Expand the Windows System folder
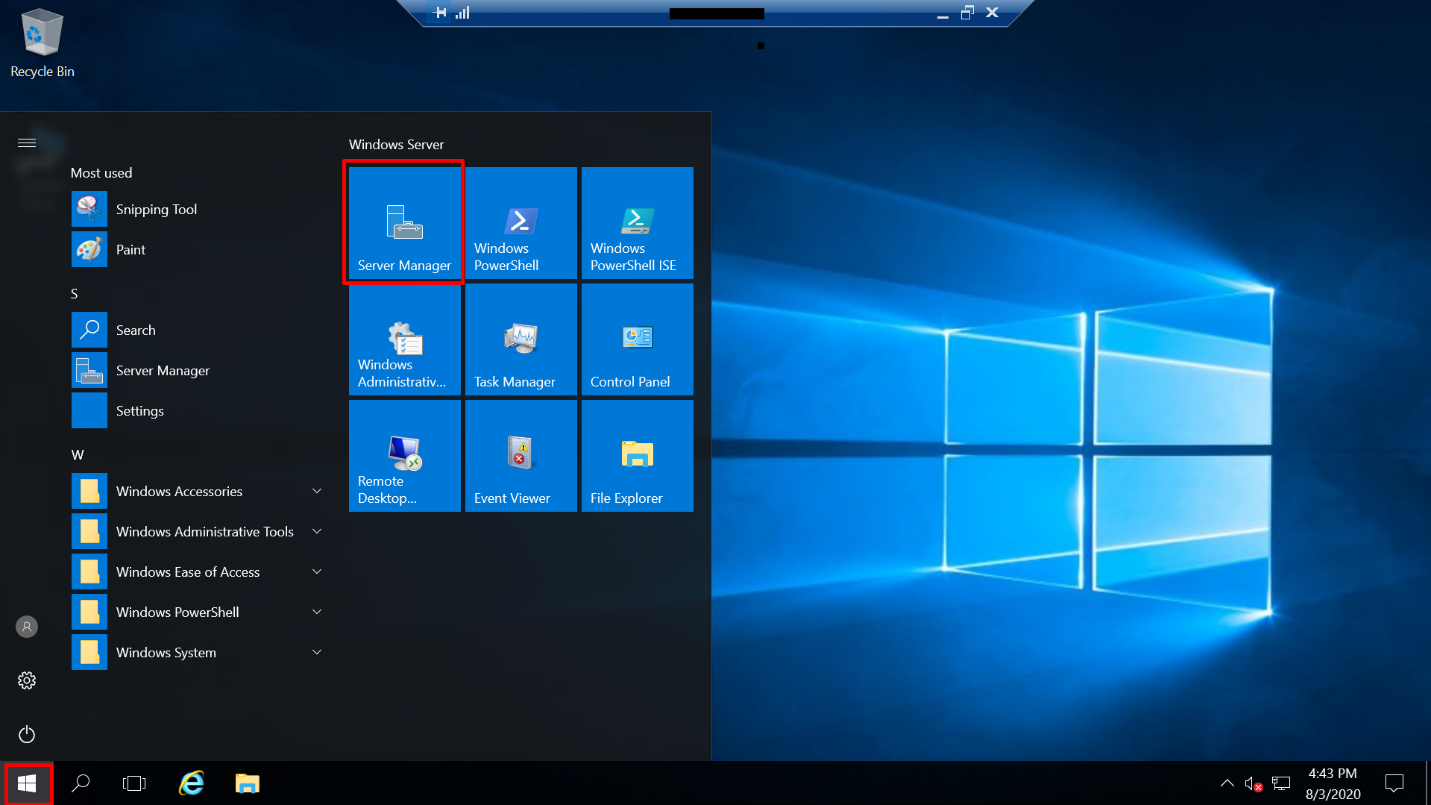 199,652
